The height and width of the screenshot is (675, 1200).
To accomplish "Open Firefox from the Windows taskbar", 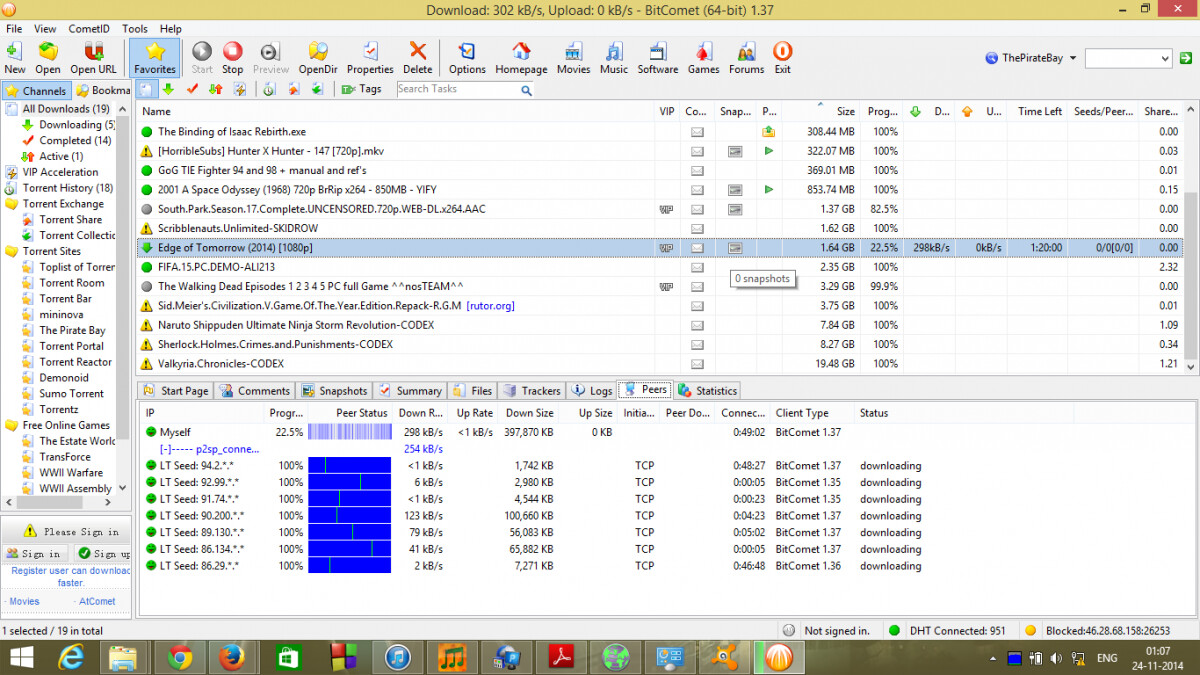I will (233, 657).
